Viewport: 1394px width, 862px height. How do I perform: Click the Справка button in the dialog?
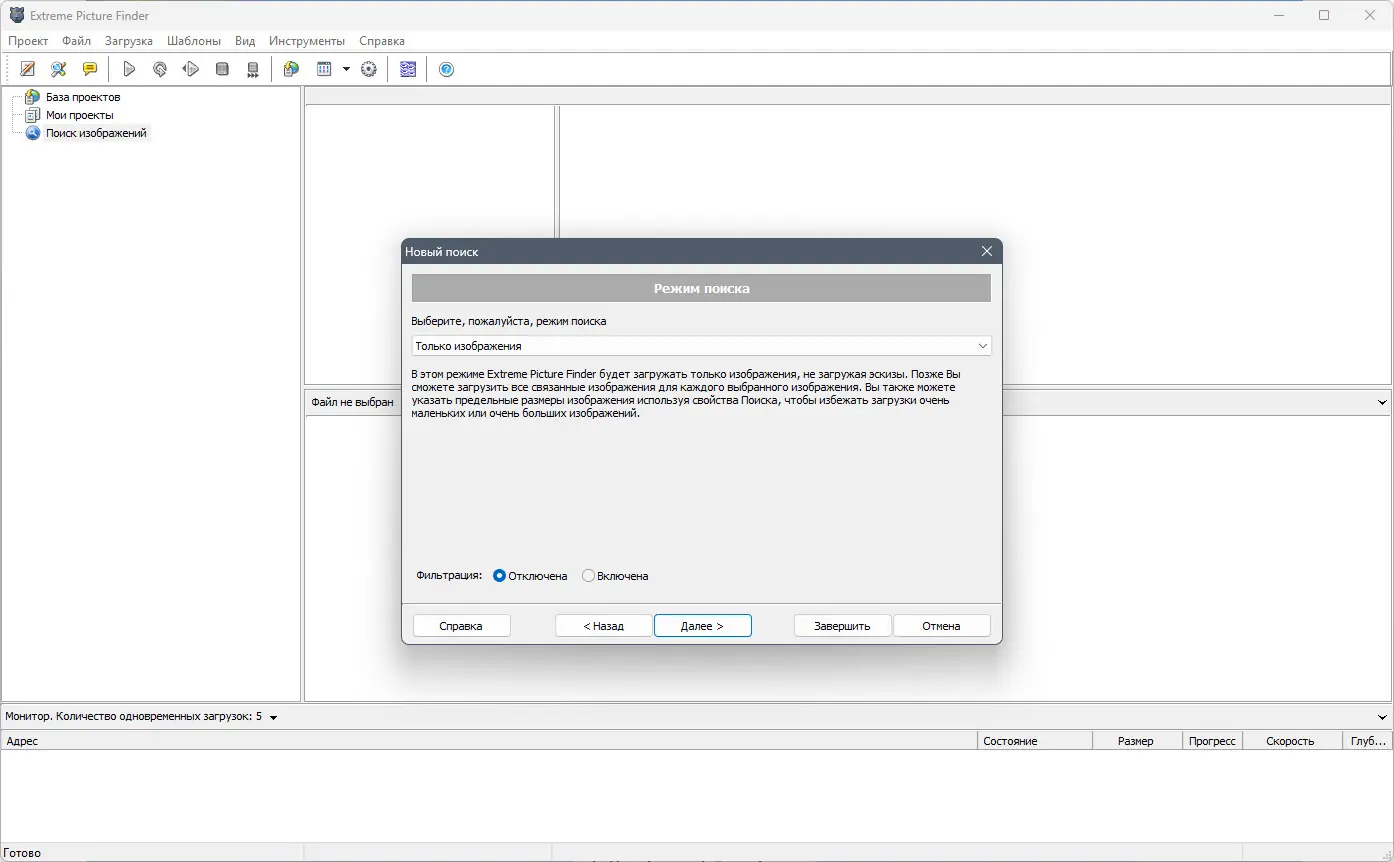tap(461, 626)
